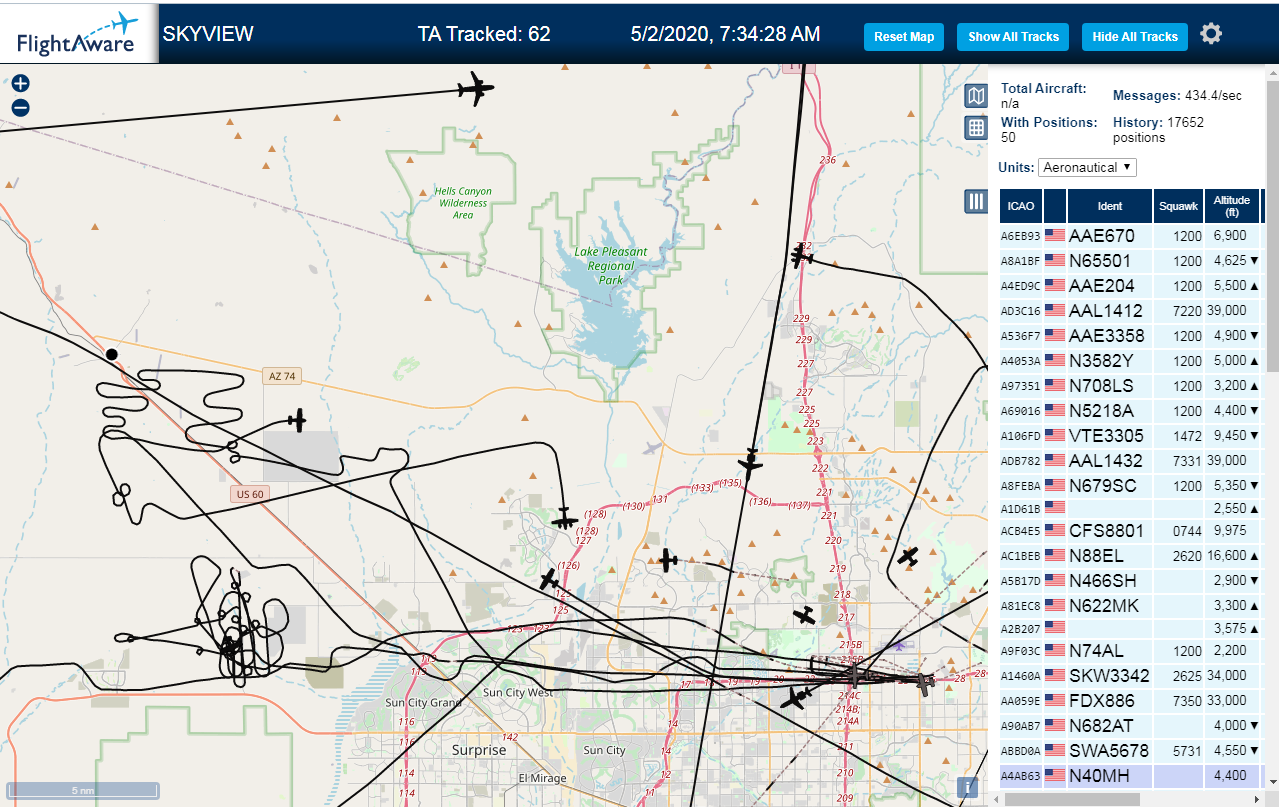Open the Units dropdown
Viewport: 1279px width, 807px height.
pos(1088,167)
